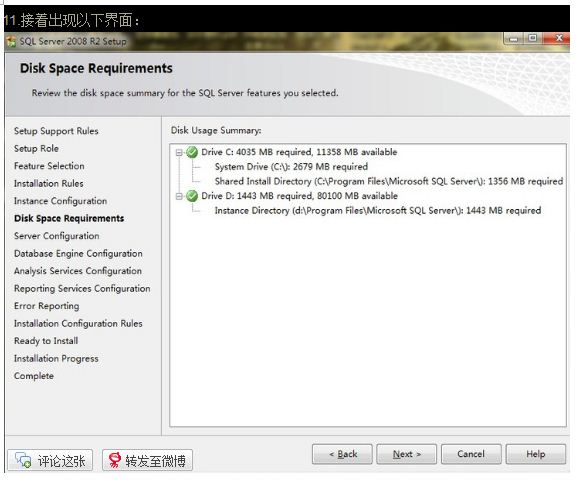
Task: Select 'System Drive (C:\): 2679 MB required' row
Action: click(291, 167)
